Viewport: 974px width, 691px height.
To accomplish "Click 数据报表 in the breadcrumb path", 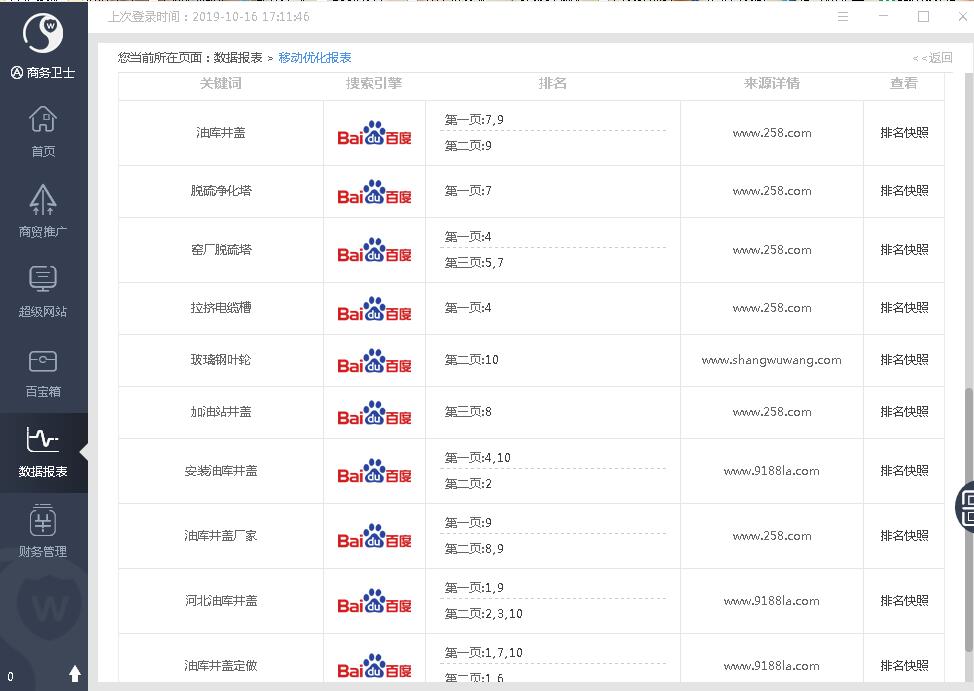I will pyautogui.click(x=238, y=58).
